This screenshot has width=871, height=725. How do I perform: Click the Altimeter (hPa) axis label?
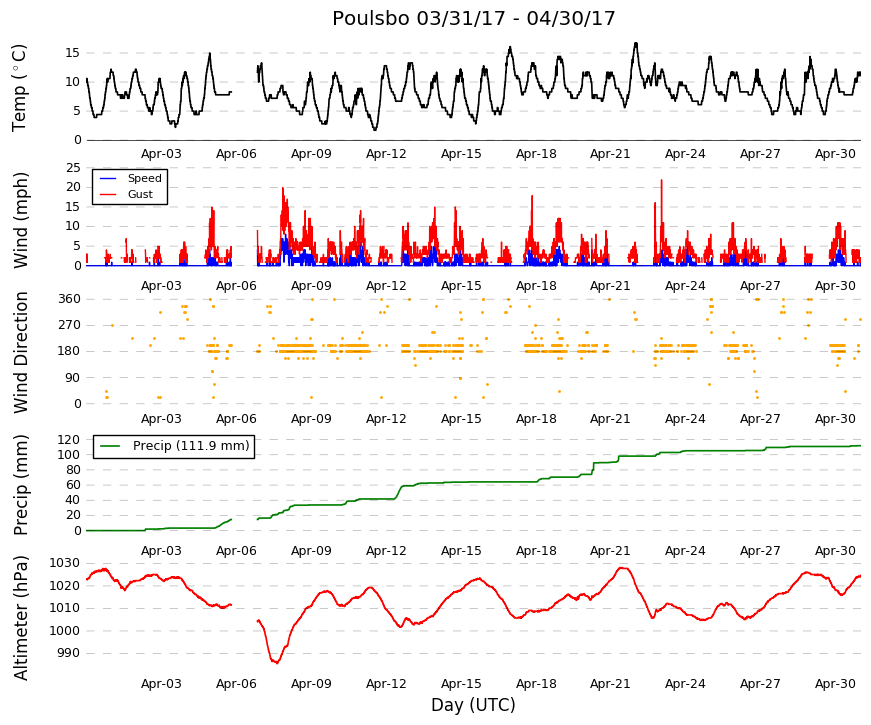[x=20, y=617]
